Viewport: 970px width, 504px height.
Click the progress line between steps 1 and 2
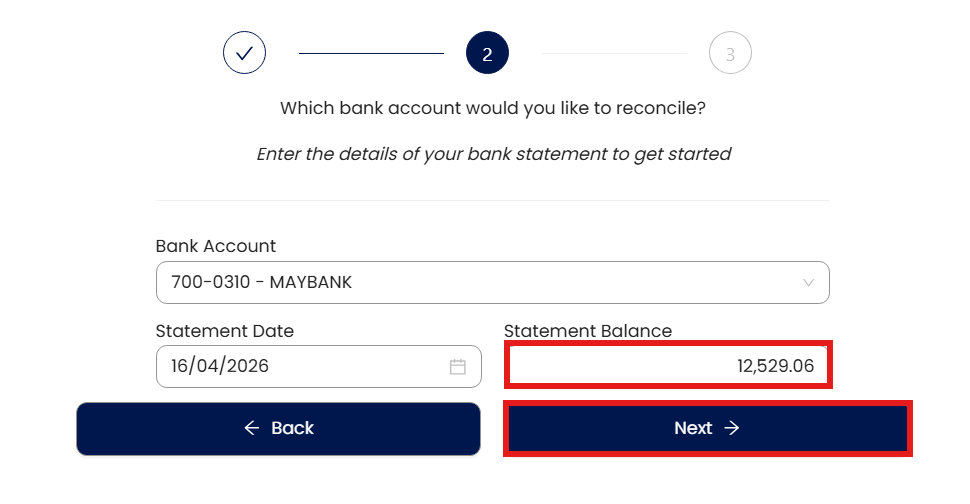pyautogui.click(x=371, y=53)
